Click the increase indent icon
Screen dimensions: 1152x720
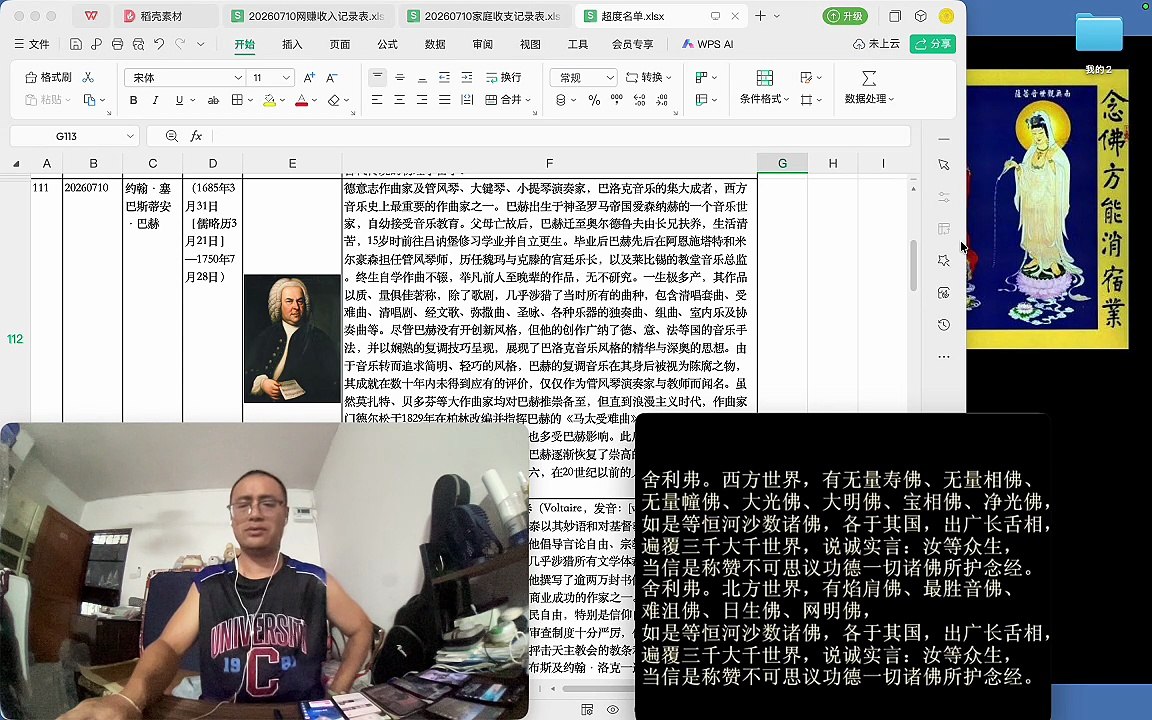467,77
